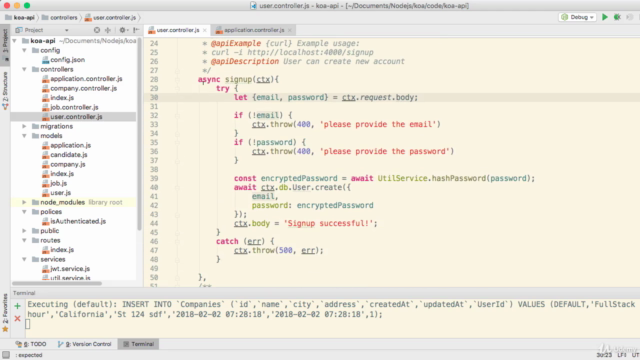Hide the Project panel with the hide icon

(x=136, y=30)
